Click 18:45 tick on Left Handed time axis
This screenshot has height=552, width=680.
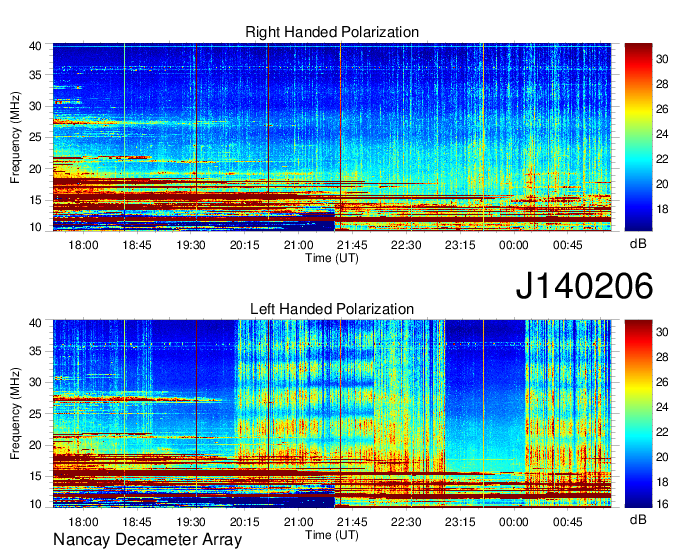click(137, 522)
